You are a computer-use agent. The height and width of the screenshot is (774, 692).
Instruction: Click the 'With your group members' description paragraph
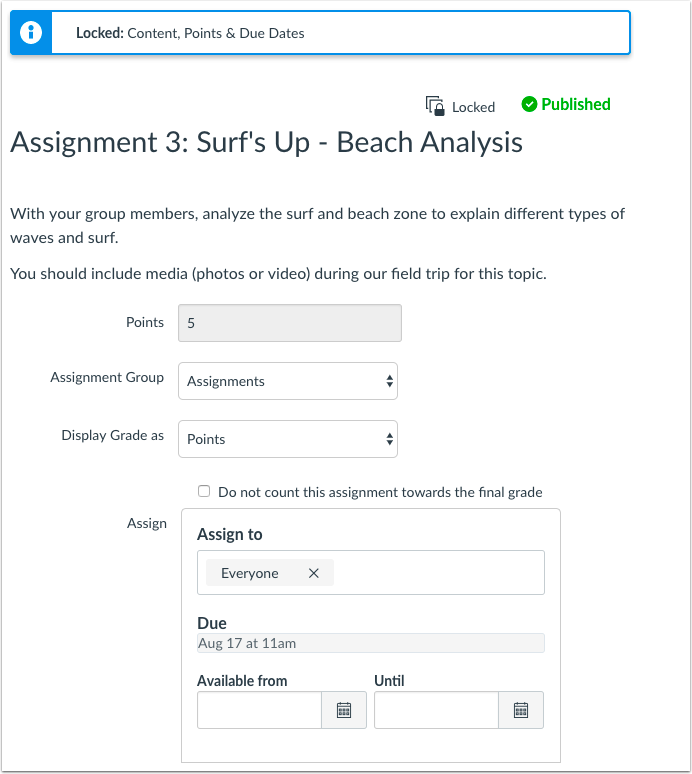[317, 226]
